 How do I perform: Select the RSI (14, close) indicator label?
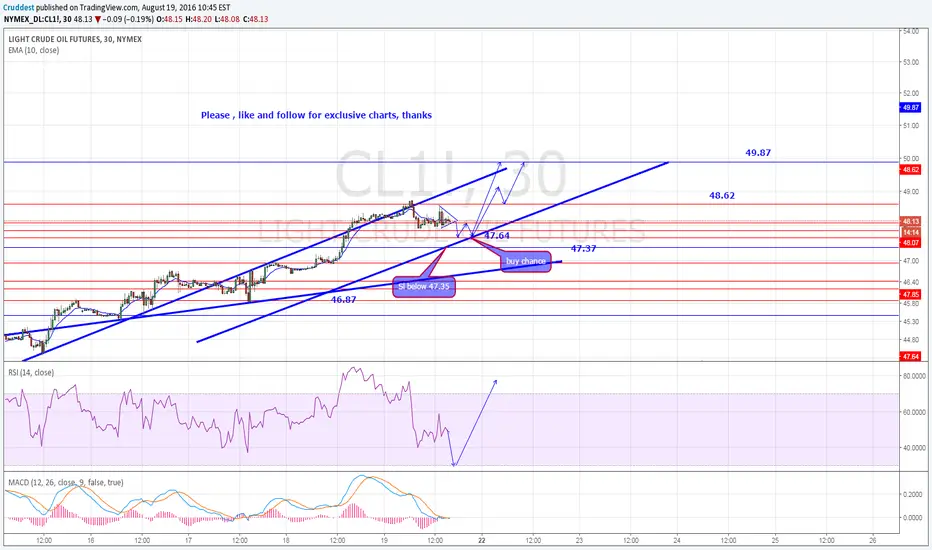(31, 373)
